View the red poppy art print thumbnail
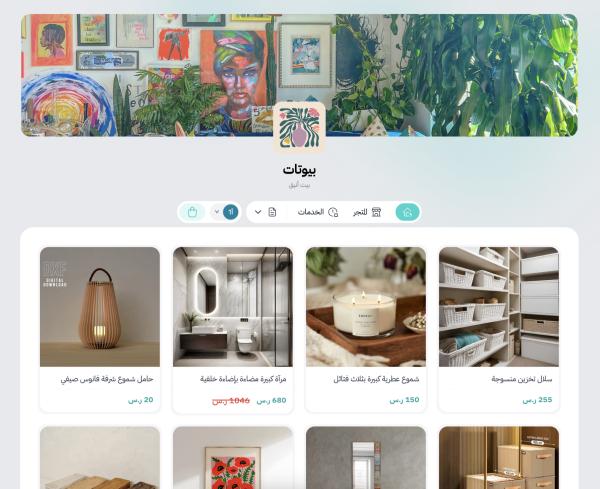The height and width of the screenshot is (489, 600). (x=233, y=458)
